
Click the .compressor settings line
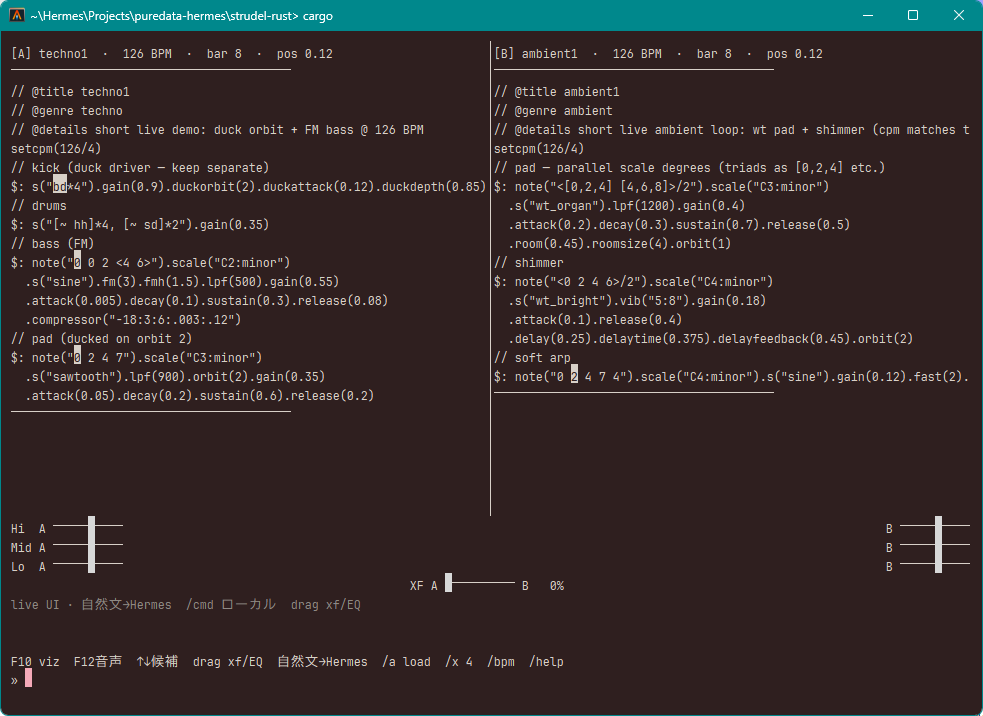[134, 320]
